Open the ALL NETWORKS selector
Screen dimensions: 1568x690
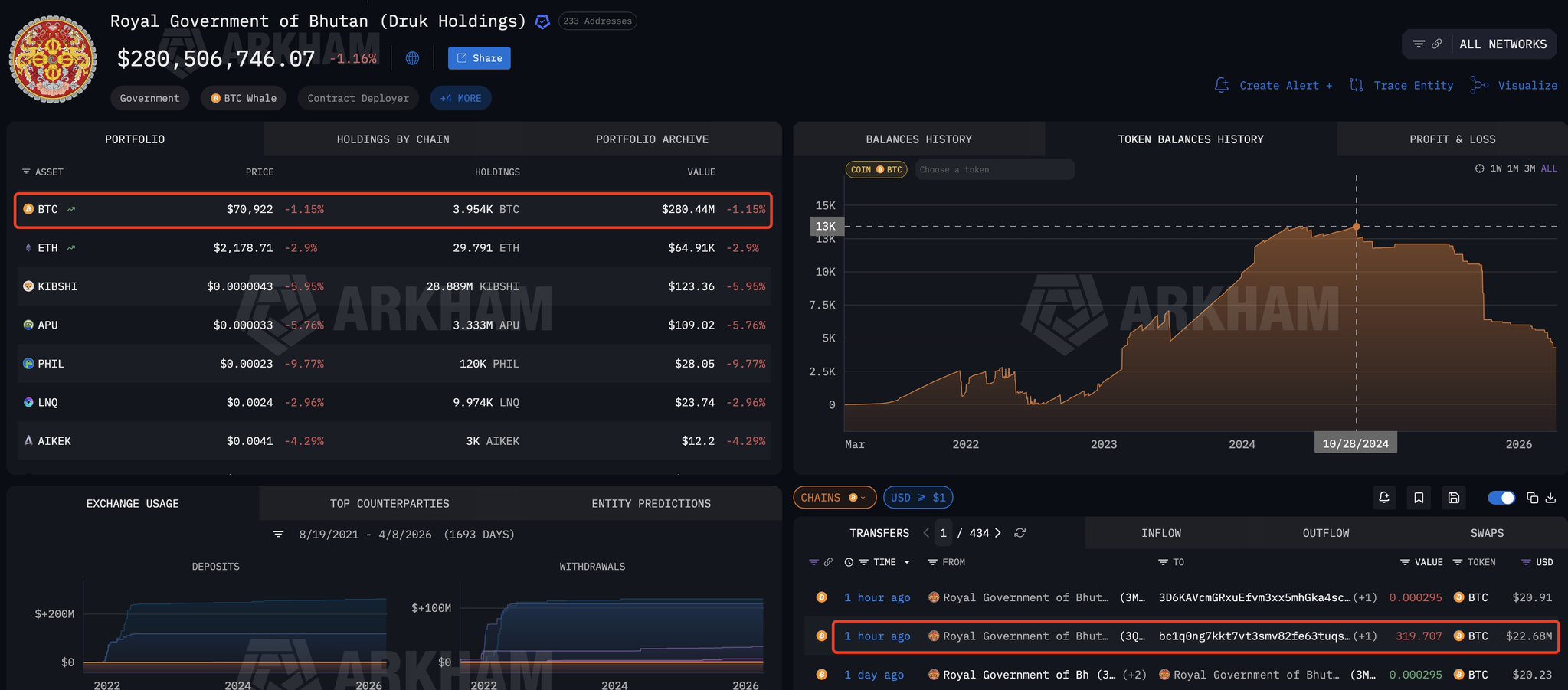pos(1502,44)
